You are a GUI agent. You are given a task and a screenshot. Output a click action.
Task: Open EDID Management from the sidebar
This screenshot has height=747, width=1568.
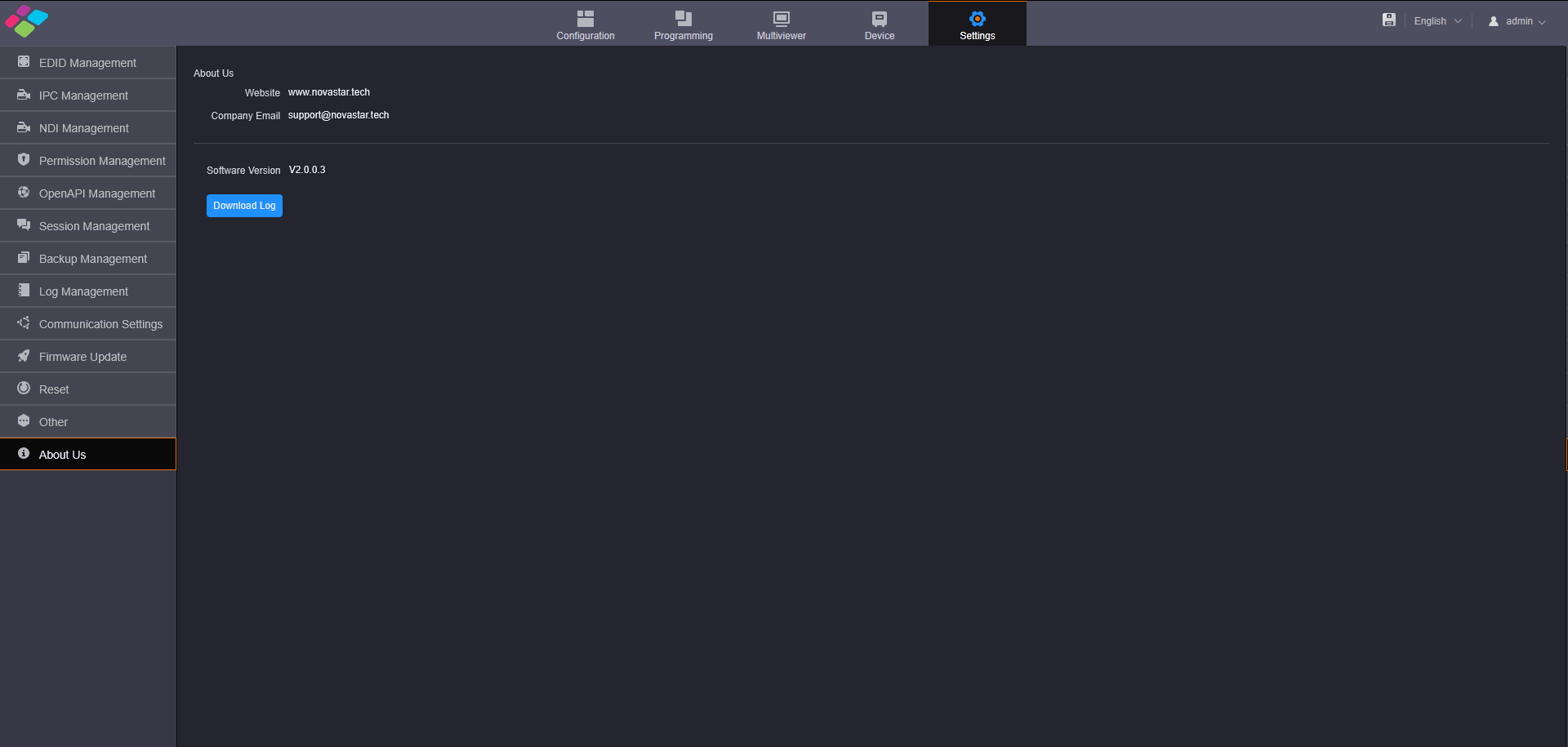tap(88, 62)
